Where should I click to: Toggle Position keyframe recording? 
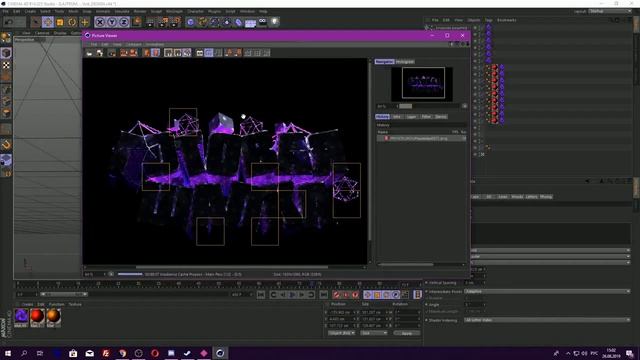367,294
